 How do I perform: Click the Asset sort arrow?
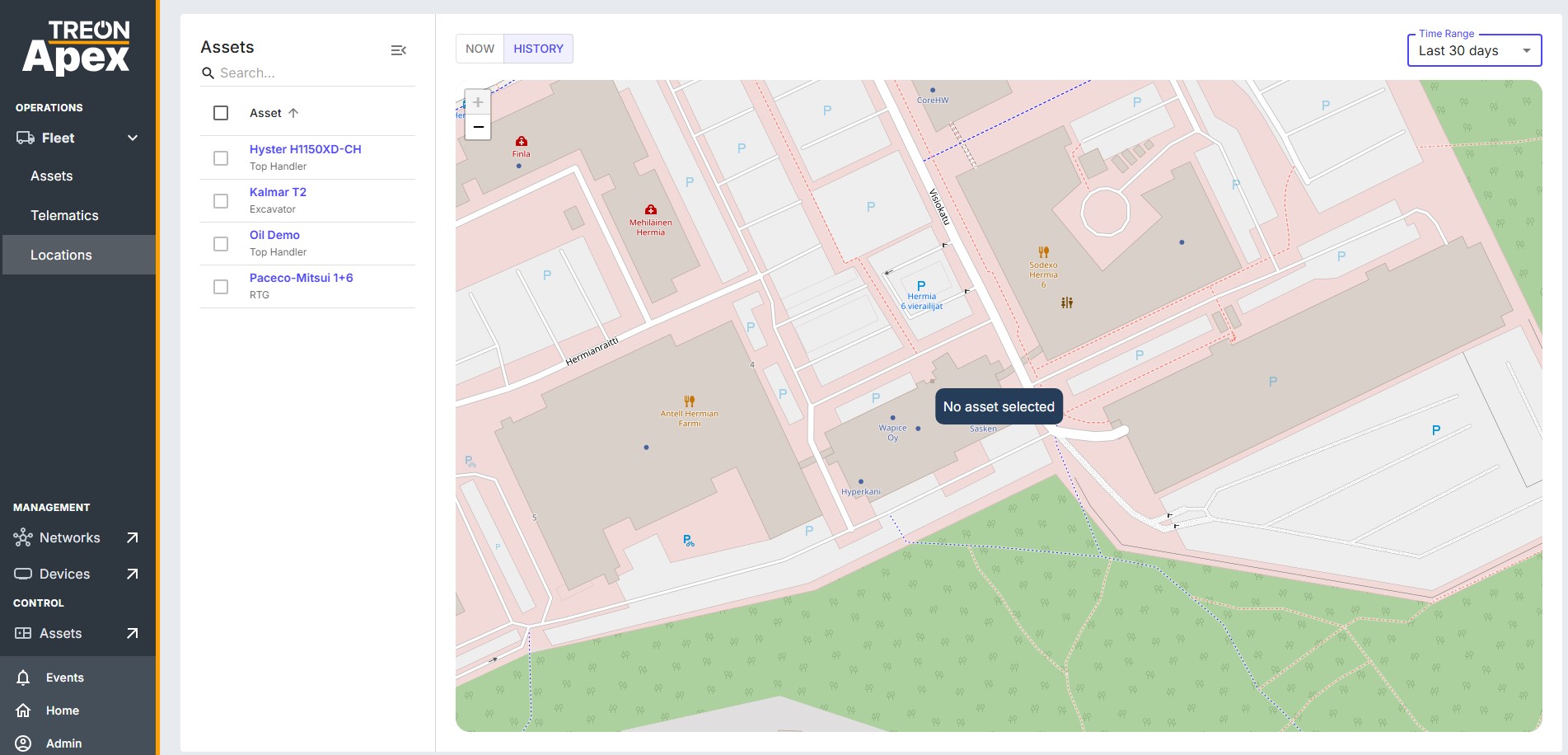tap(293, 113)
